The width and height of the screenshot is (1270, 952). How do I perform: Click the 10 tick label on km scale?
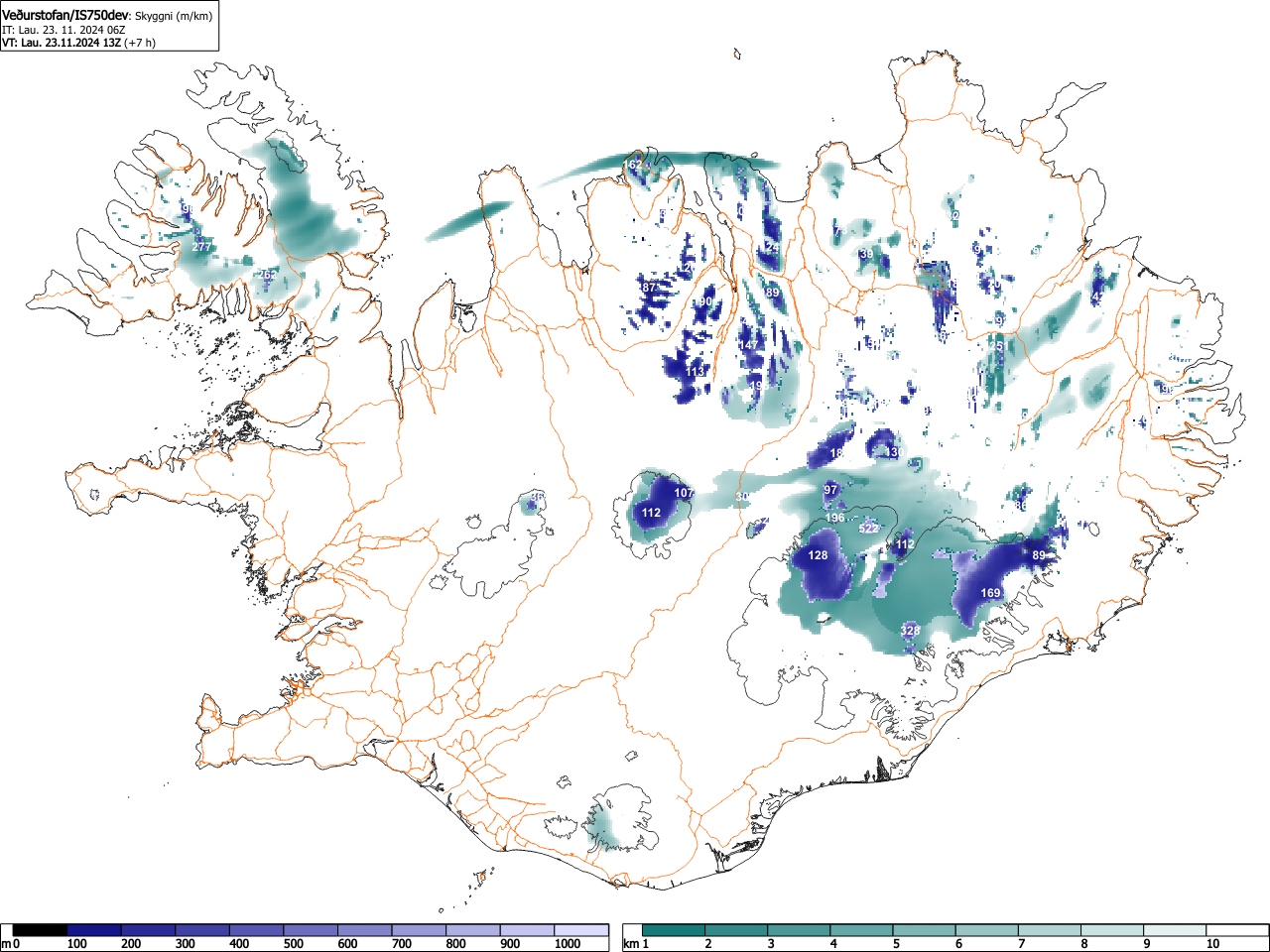pyautogui.click(x=1212, y=944)
